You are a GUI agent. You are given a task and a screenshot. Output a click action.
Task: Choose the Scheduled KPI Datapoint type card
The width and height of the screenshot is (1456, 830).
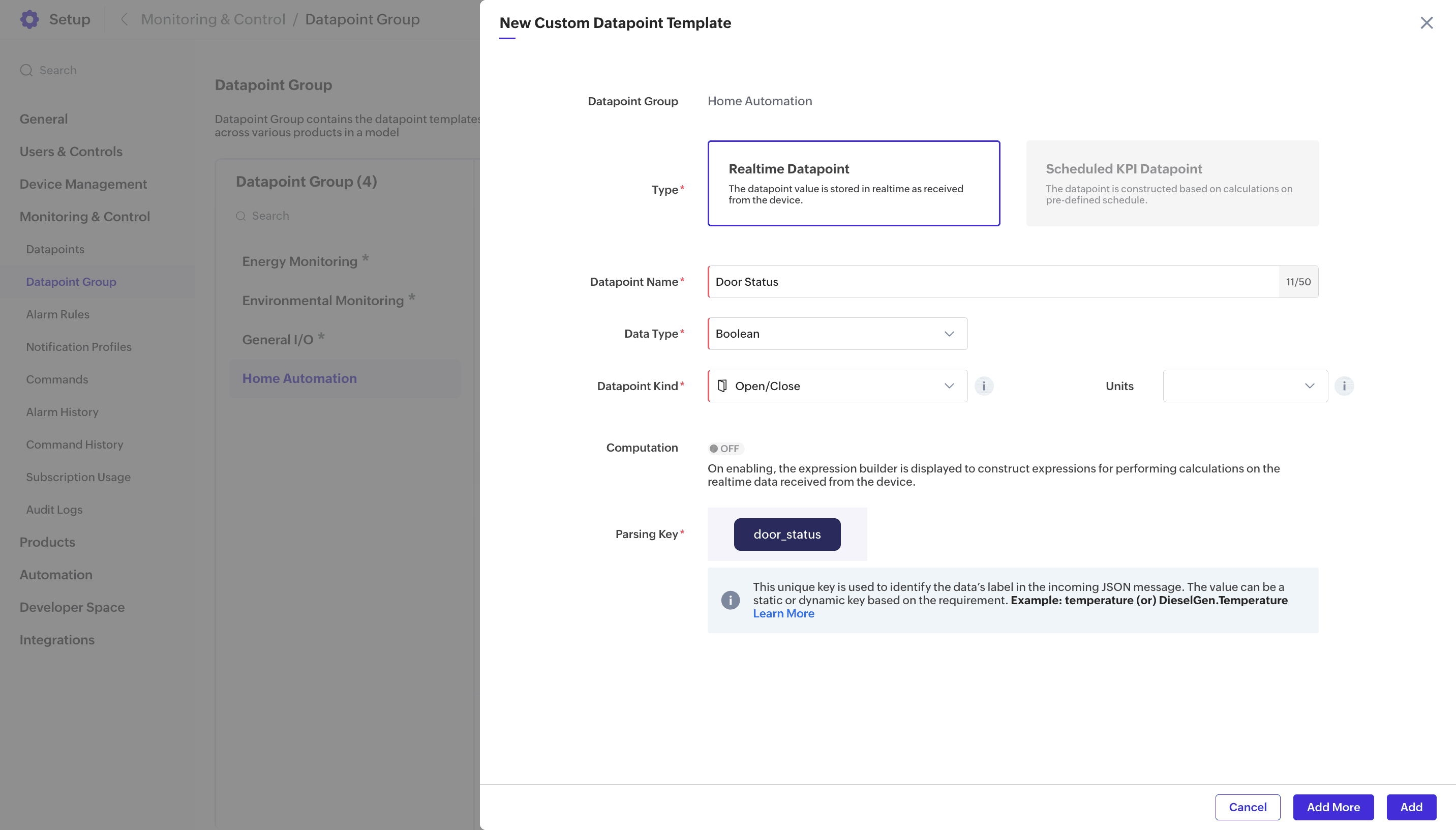tap(1172, 183)
